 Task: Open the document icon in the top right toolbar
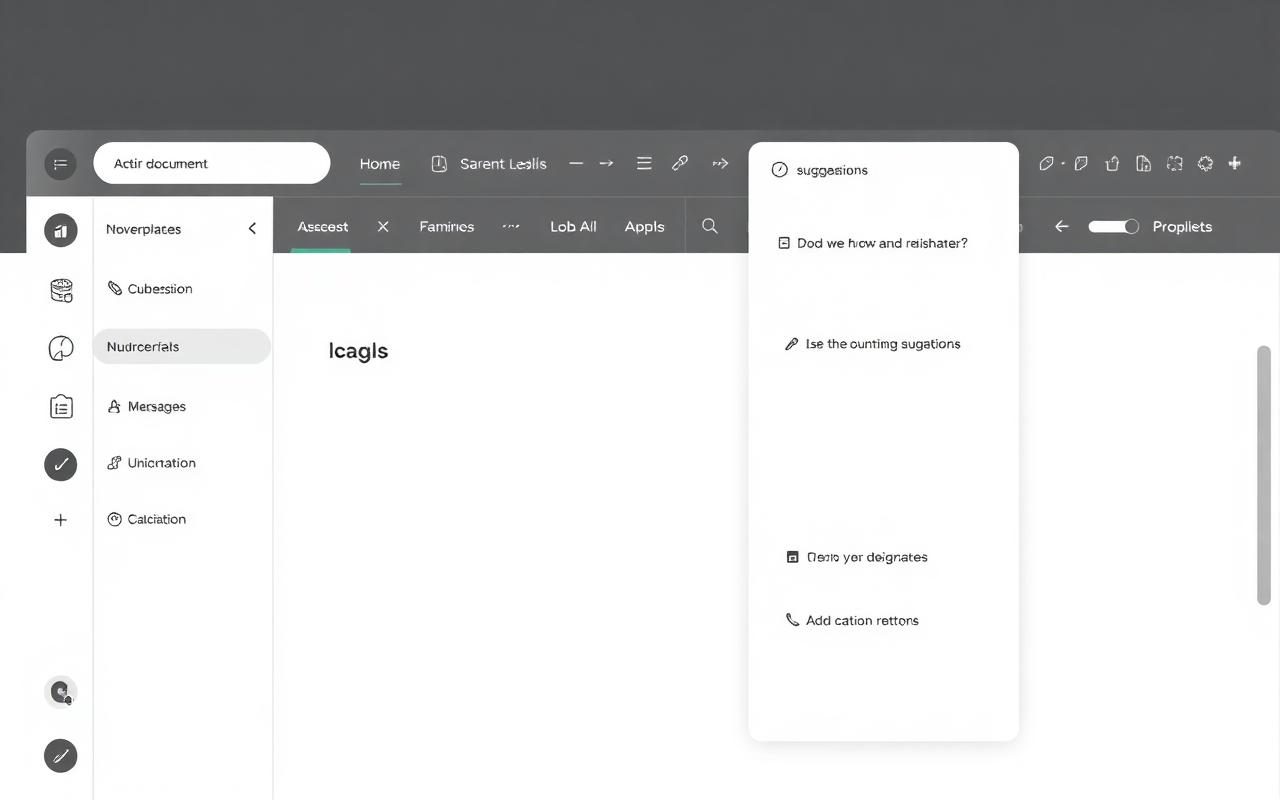pyautogui.click(x=1143, y=163)
